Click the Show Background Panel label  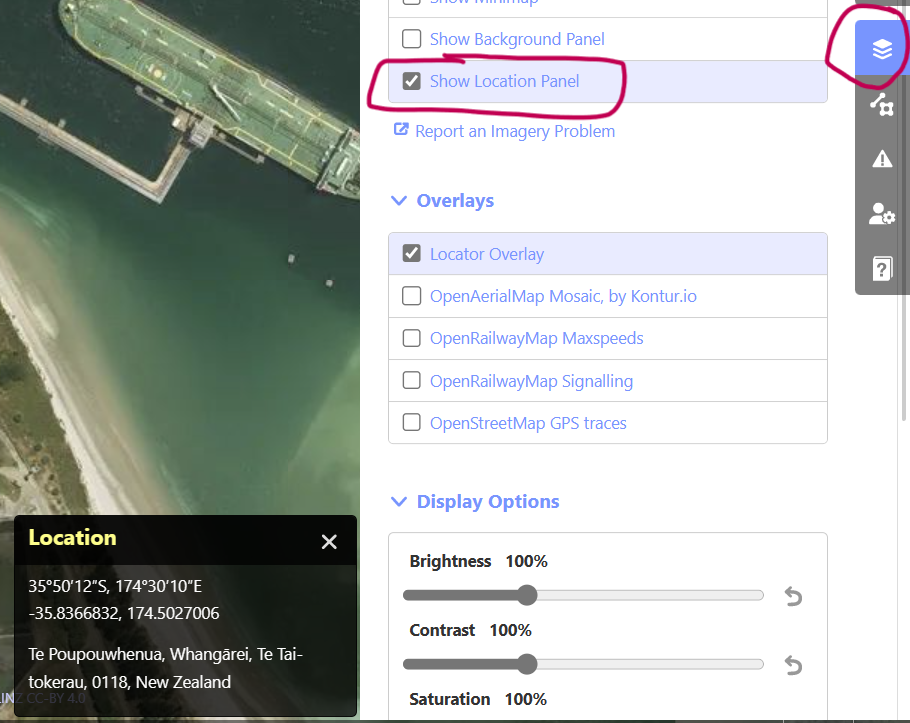[517, 39]
